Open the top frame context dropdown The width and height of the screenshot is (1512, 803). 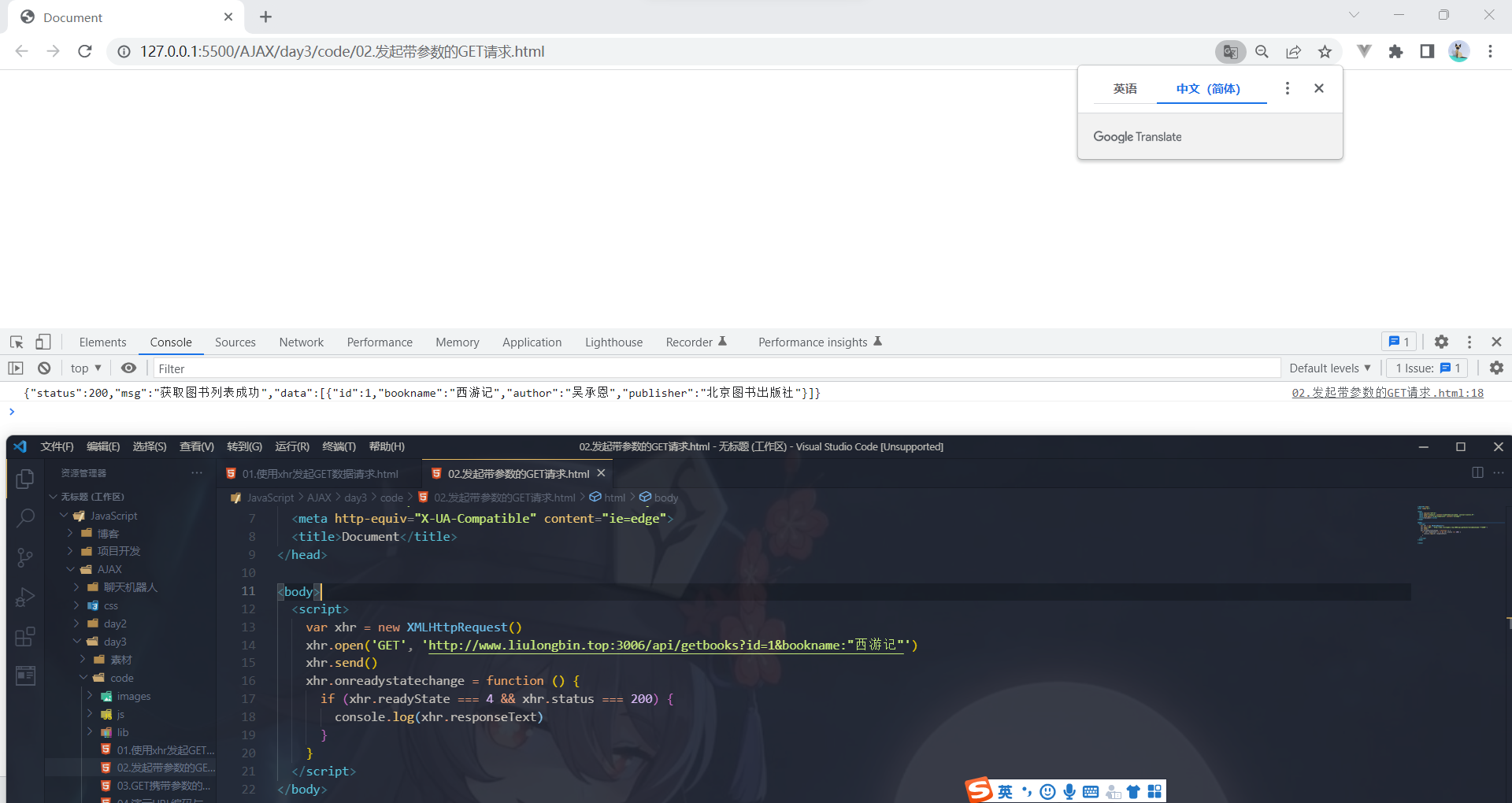pos(85,368)
